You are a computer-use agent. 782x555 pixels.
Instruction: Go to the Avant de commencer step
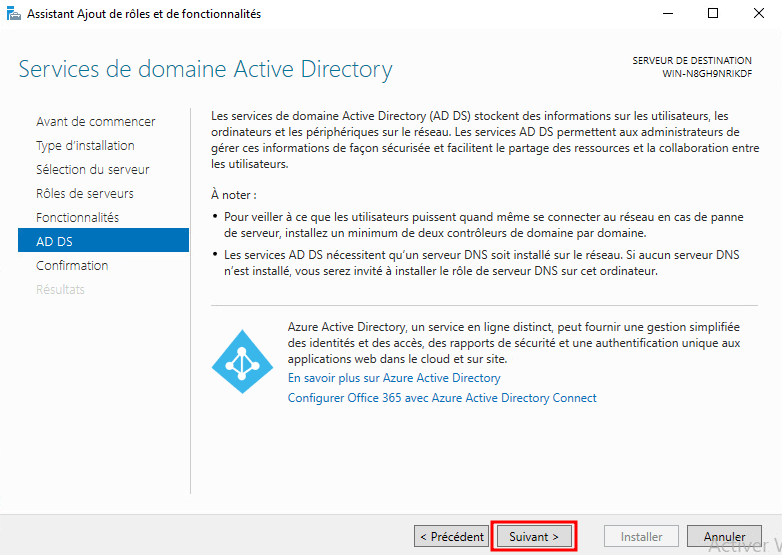tap(95, 121)
